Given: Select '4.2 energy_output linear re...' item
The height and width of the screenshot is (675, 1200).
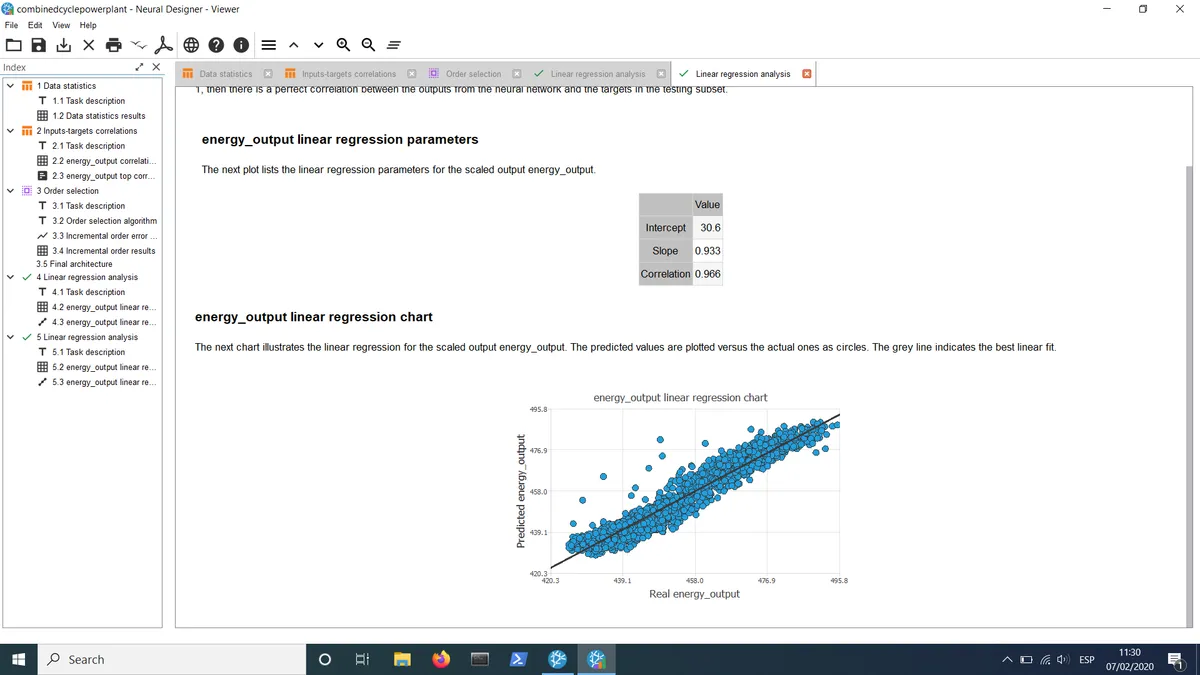Looking at the screenshot, I should 102,307.
